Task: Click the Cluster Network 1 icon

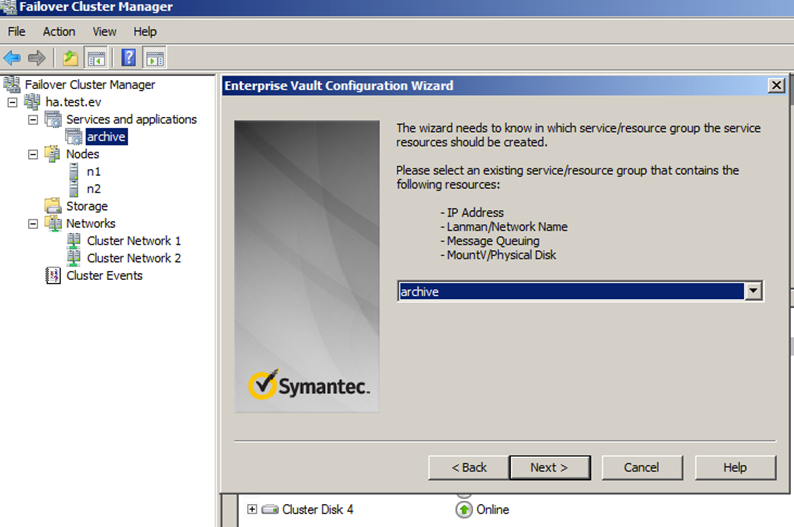Action: [x=74, y=240]
